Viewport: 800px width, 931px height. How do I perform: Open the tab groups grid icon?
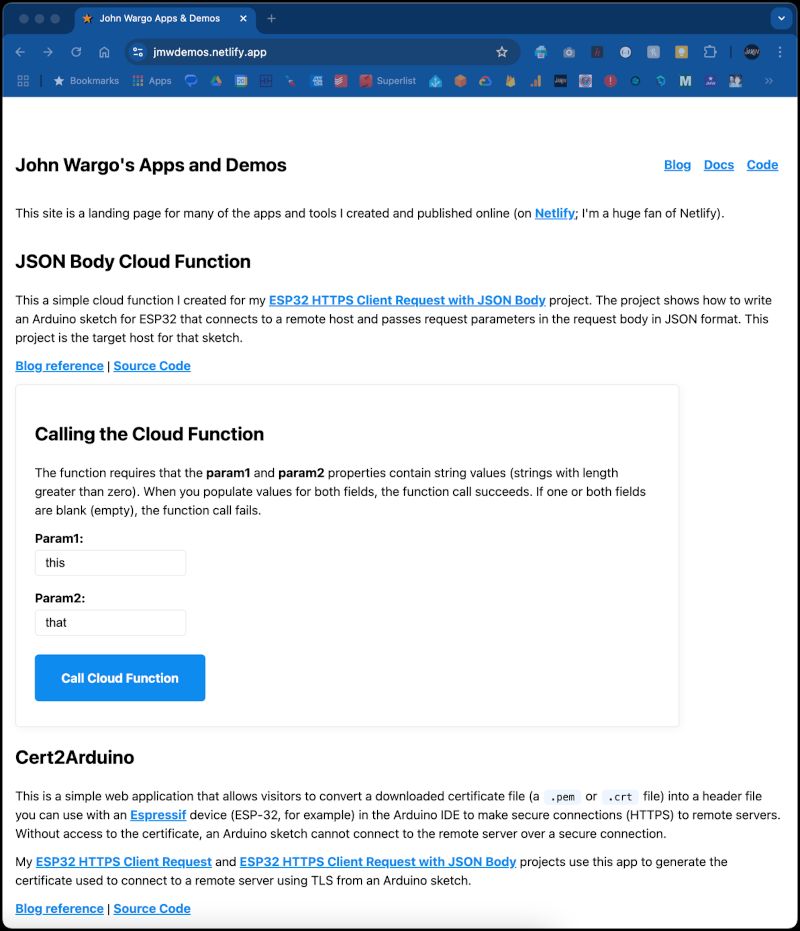[23, 81]
